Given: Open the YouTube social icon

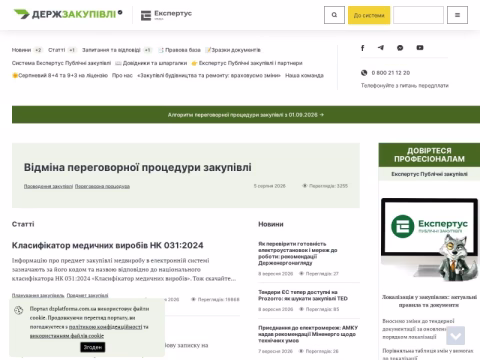Looking at the screenshot, I should pos(420,48).
